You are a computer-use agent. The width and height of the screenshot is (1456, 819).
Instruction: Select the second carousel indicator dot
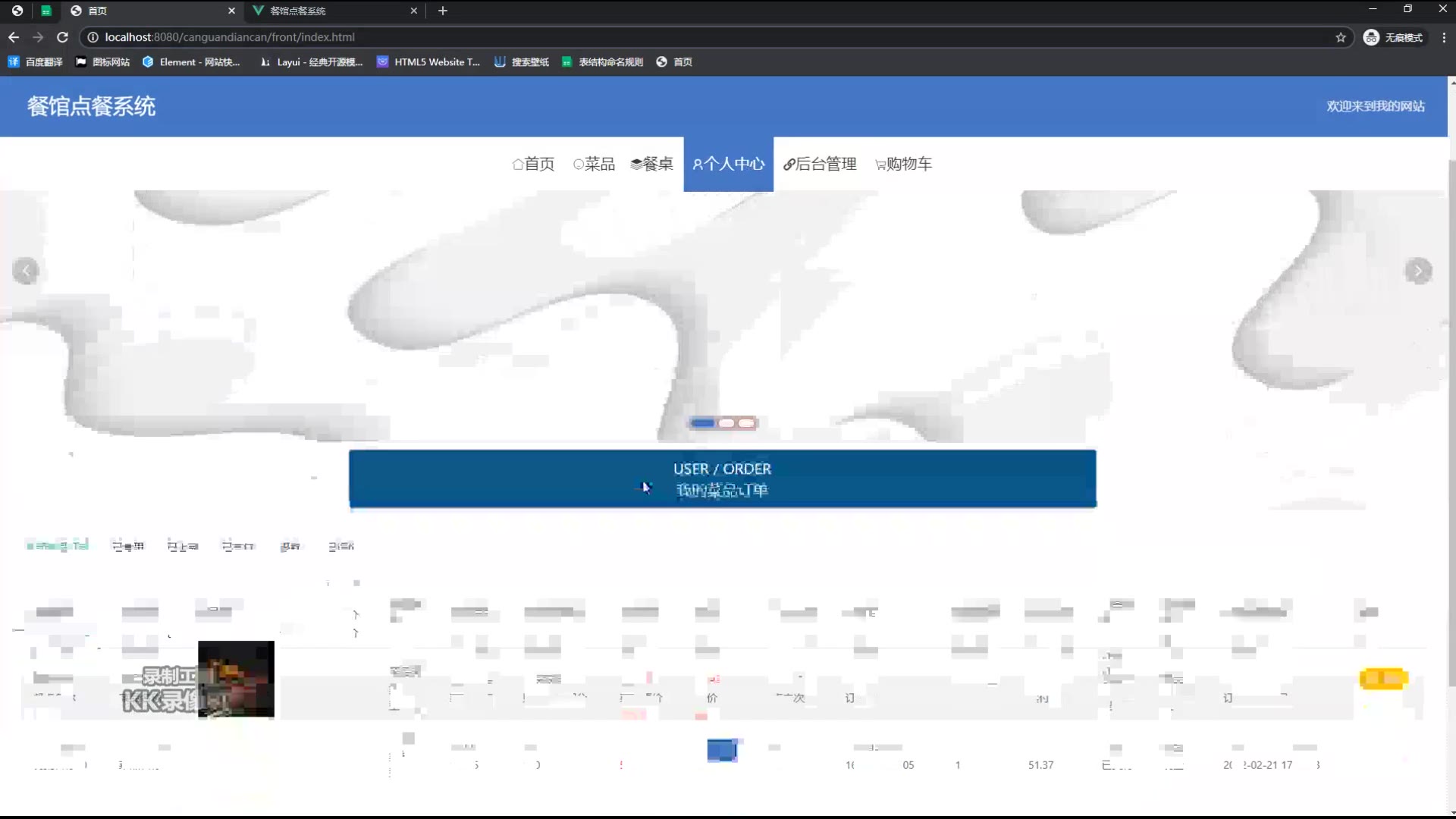pos(726,423)
